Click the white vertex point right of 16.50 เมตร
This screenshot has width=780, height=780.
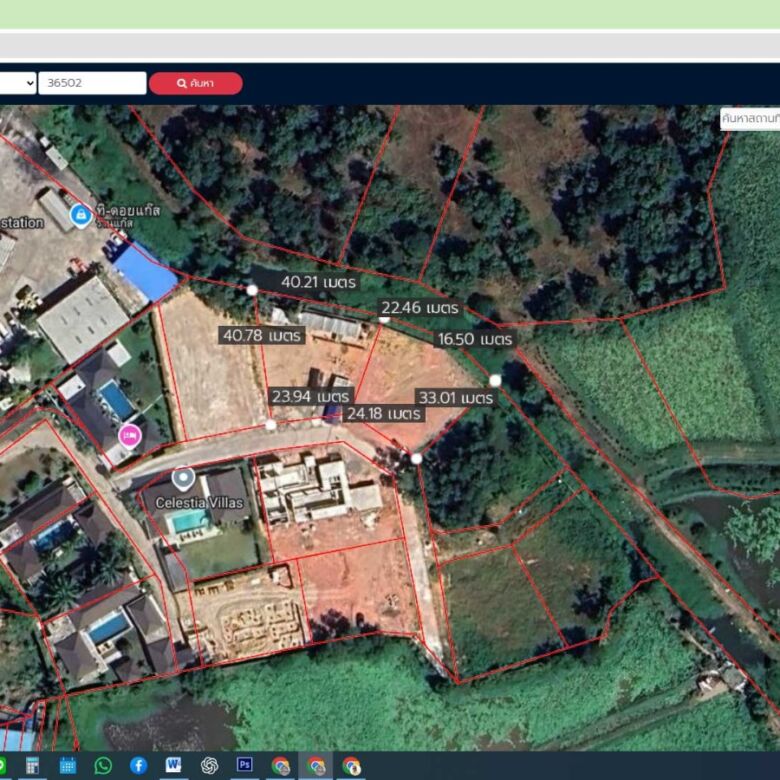[495, 380]
